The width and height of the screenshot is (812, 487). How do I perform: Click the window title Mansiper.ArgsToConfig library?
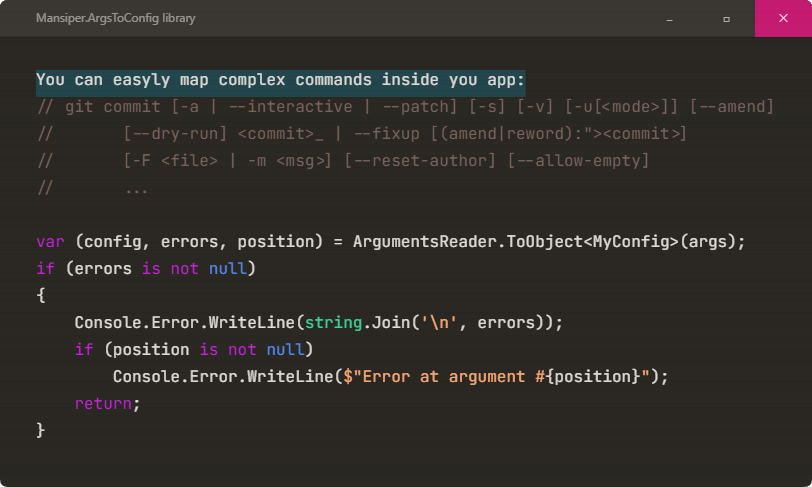coord(115,18)
